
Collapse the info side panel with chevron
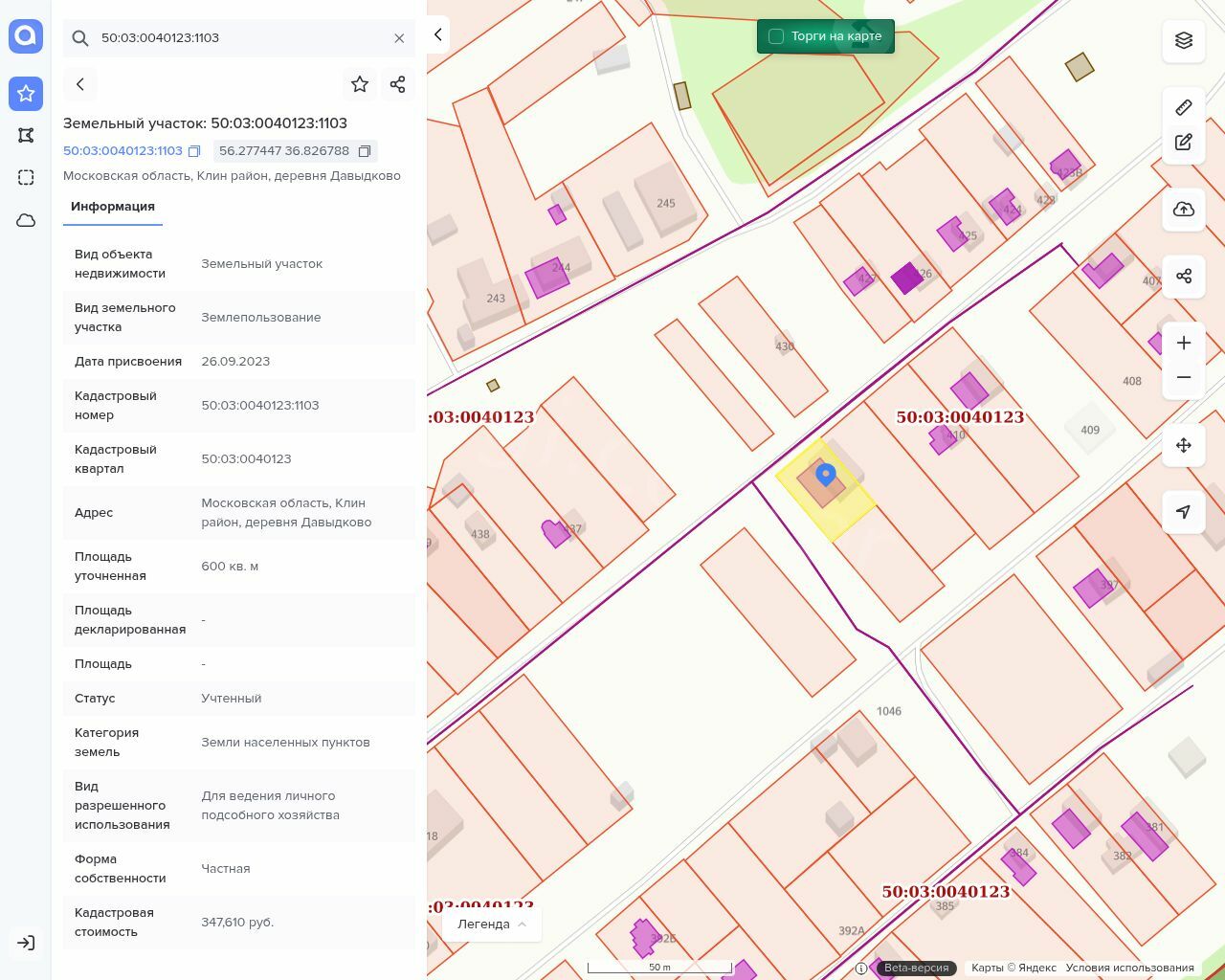pos(437,34)
